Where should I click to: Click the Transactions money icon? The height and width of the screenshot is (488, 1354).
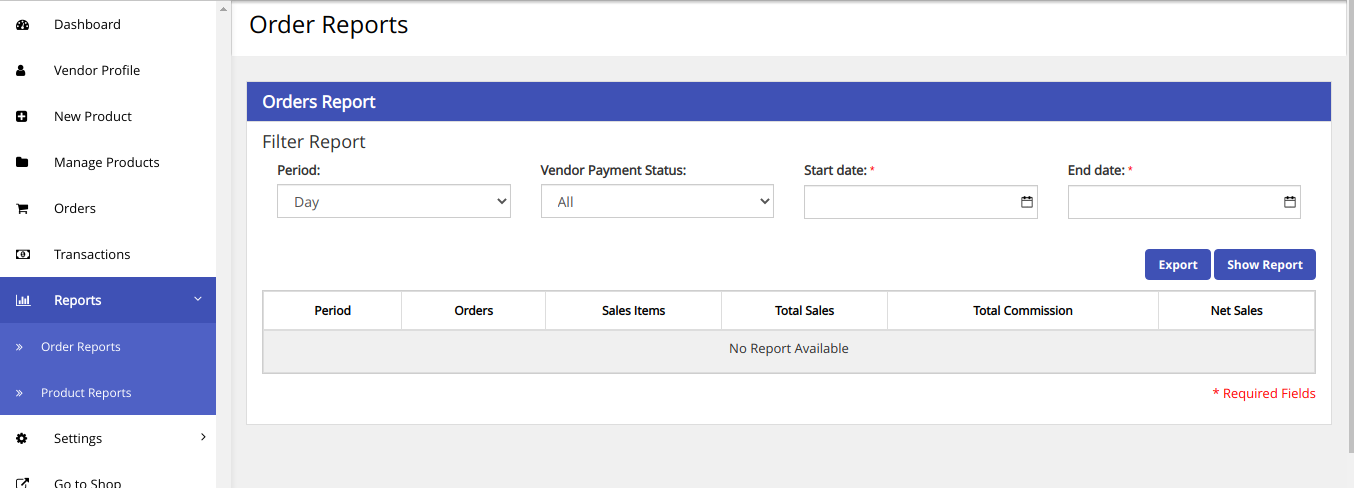pos(22,255)
